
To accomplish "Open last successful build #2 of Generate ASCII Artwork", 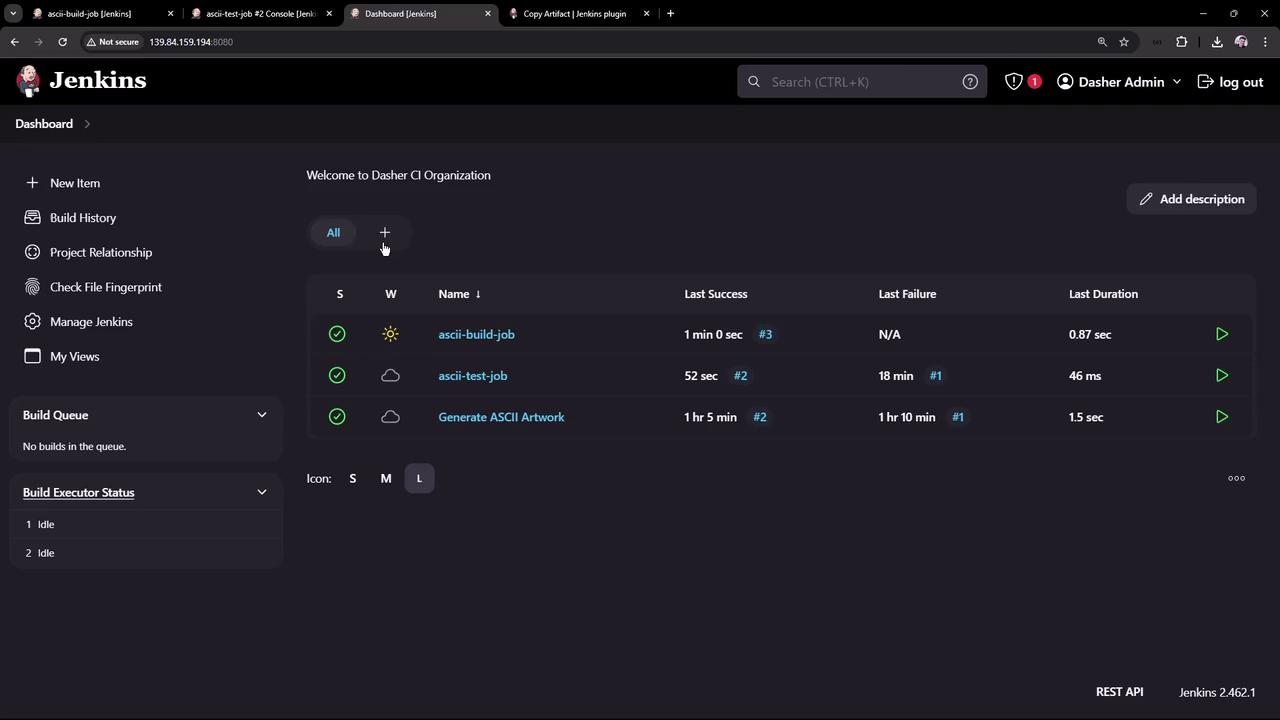I will (x=759, y=417).
